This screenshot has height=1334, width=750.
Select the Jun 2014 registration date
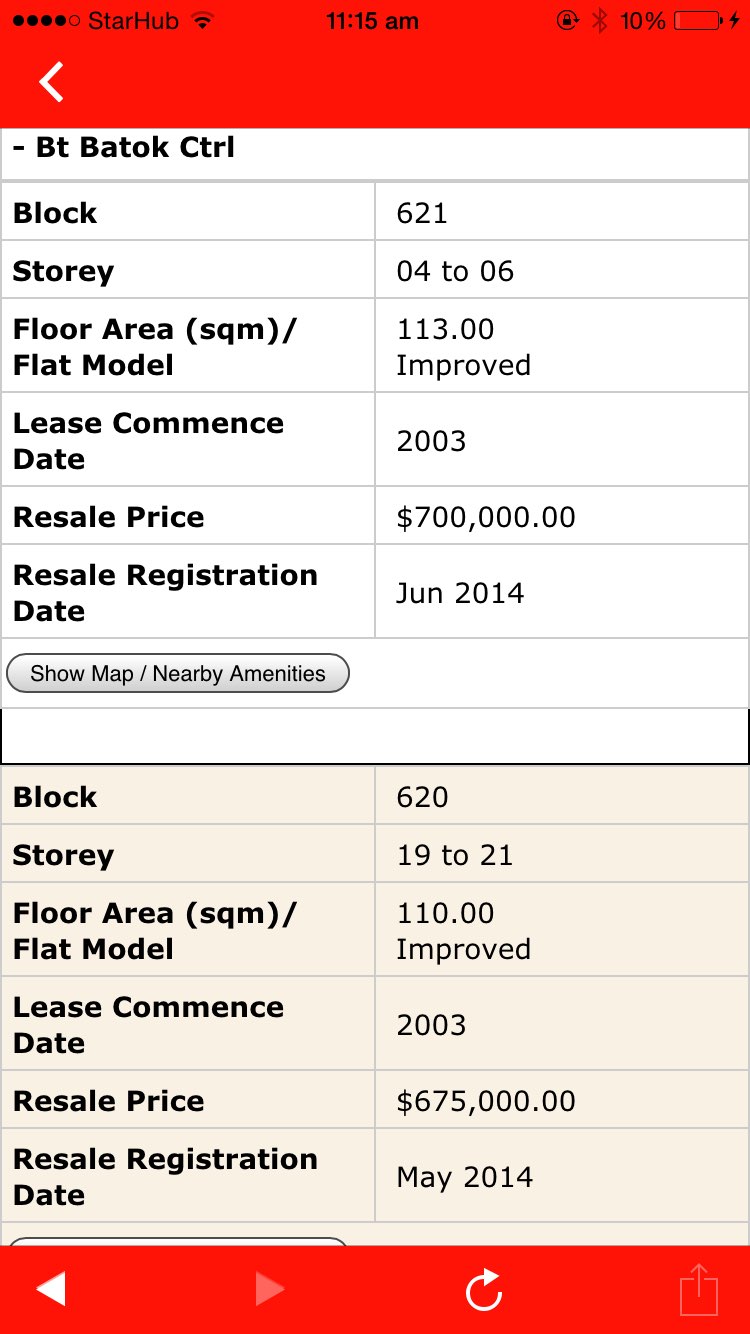[x=460, y=593]
